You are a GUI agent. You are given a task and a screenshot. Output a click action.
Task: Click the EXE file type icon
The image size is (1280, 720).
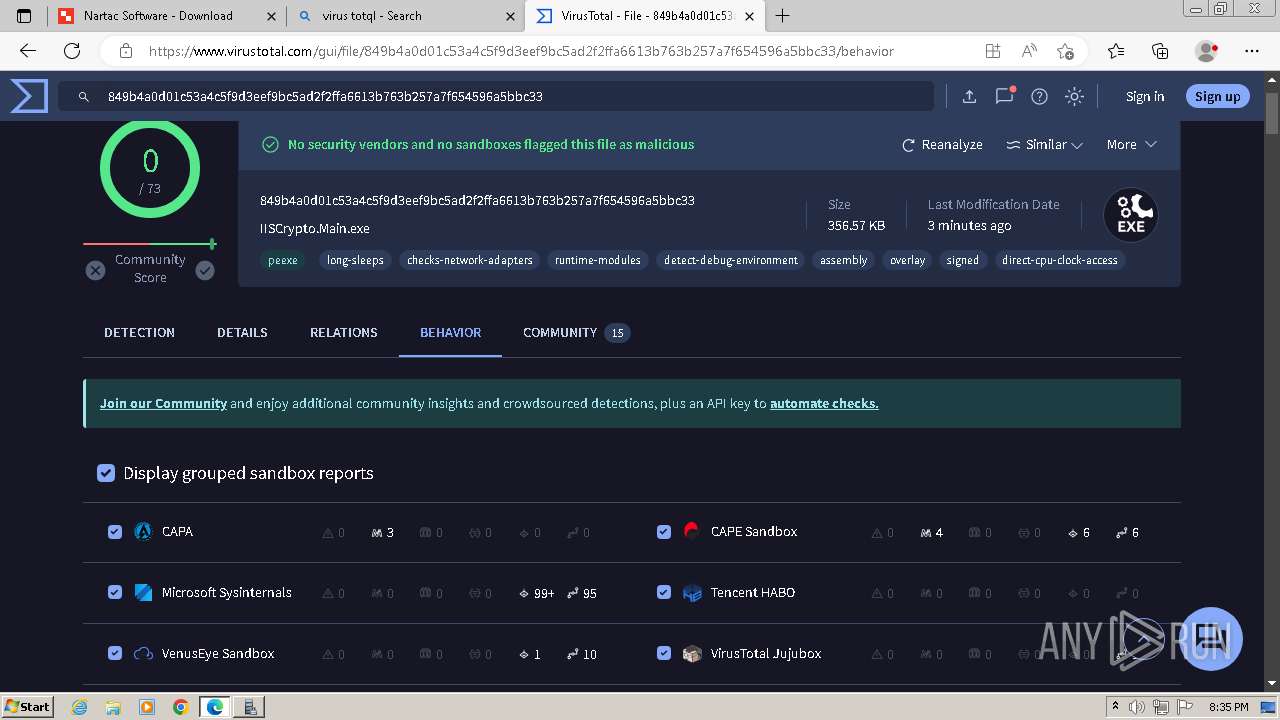click(x=1130, y=215)
